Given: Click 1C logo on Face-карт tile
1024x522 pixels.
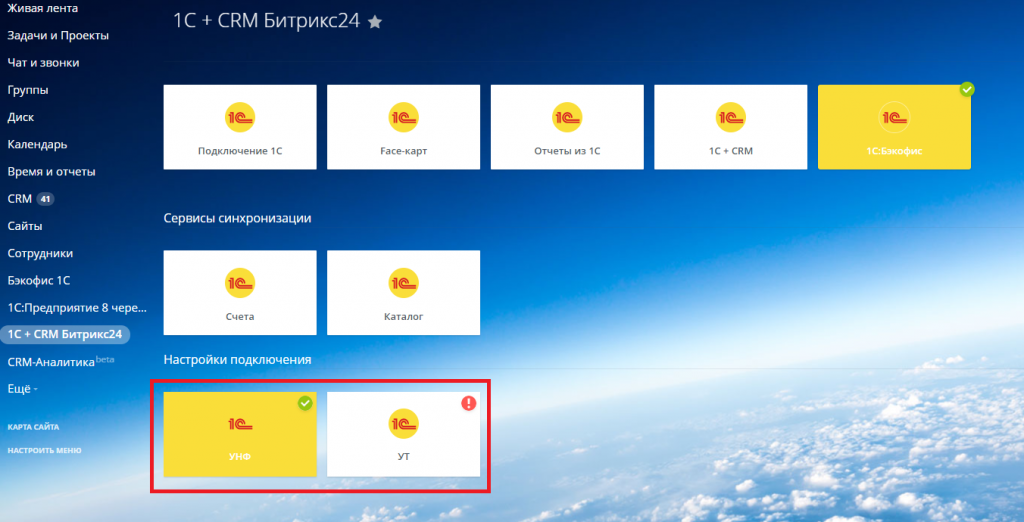Looking at the screenshot, I should pyautogui.click(x=404, y=118).
